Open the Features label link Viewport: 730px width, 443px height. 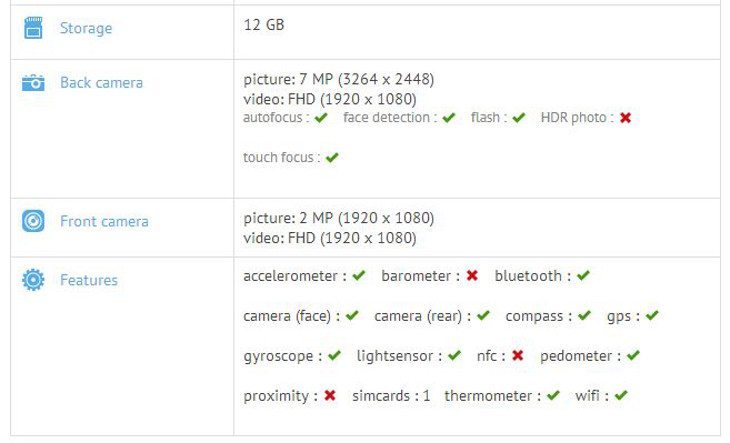click(x=89, y=280)
